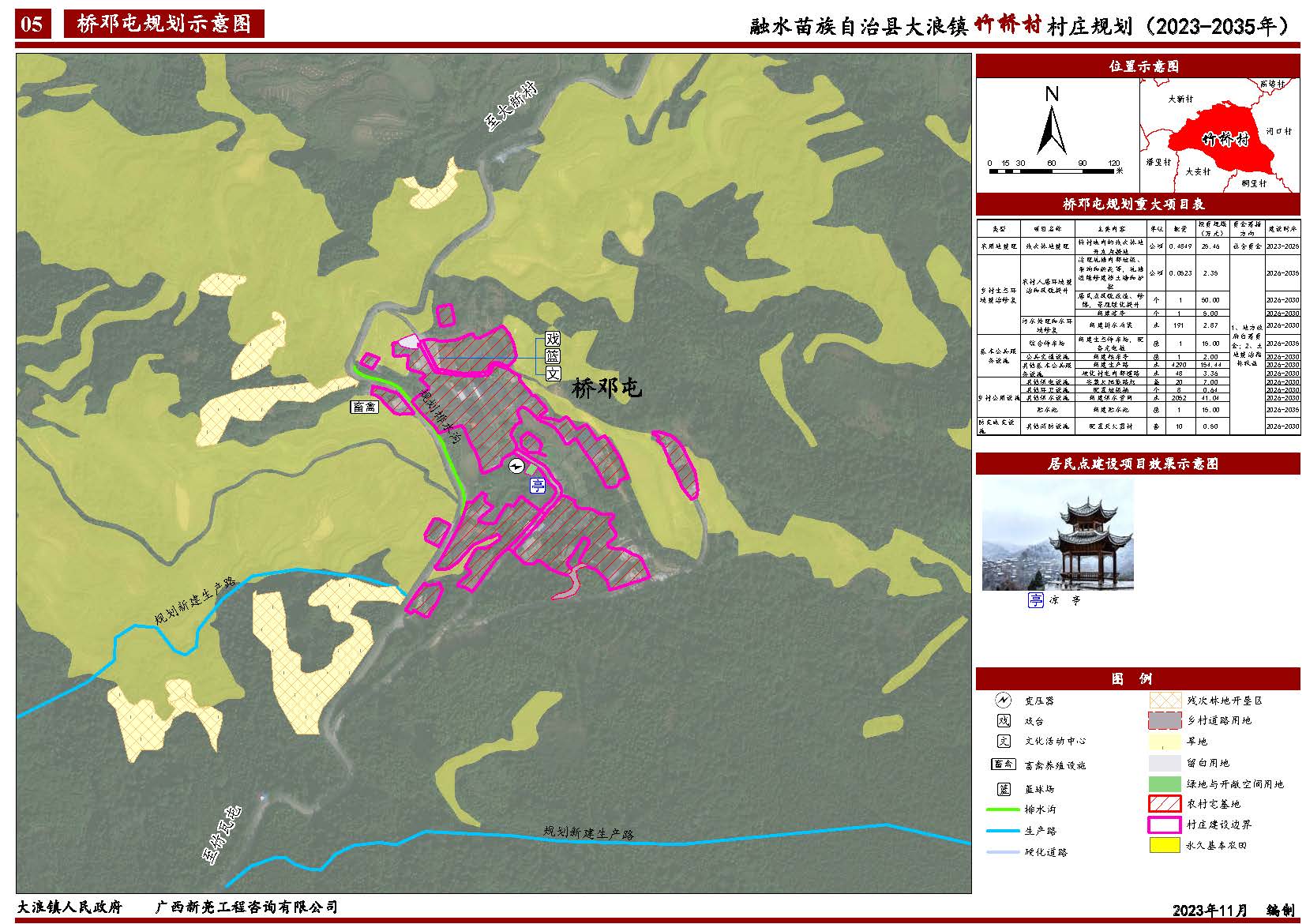The width and height of the screenshot is (1306, 924).
Task: Click the pavilion effect photo thumbnail
Action: [1057, 534]
